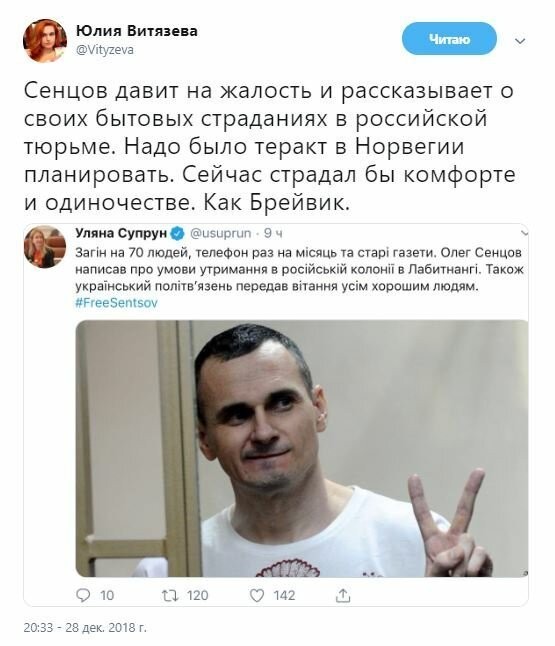Open the share upload icon
The height and width of the screenshot is (646, 555).
[343, 595]
